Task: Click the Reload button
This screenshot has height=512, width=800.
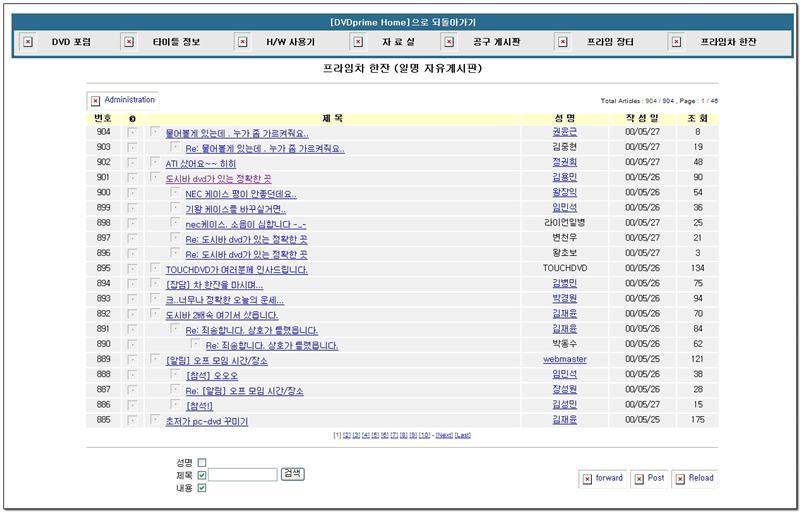Action: (694, 478)
